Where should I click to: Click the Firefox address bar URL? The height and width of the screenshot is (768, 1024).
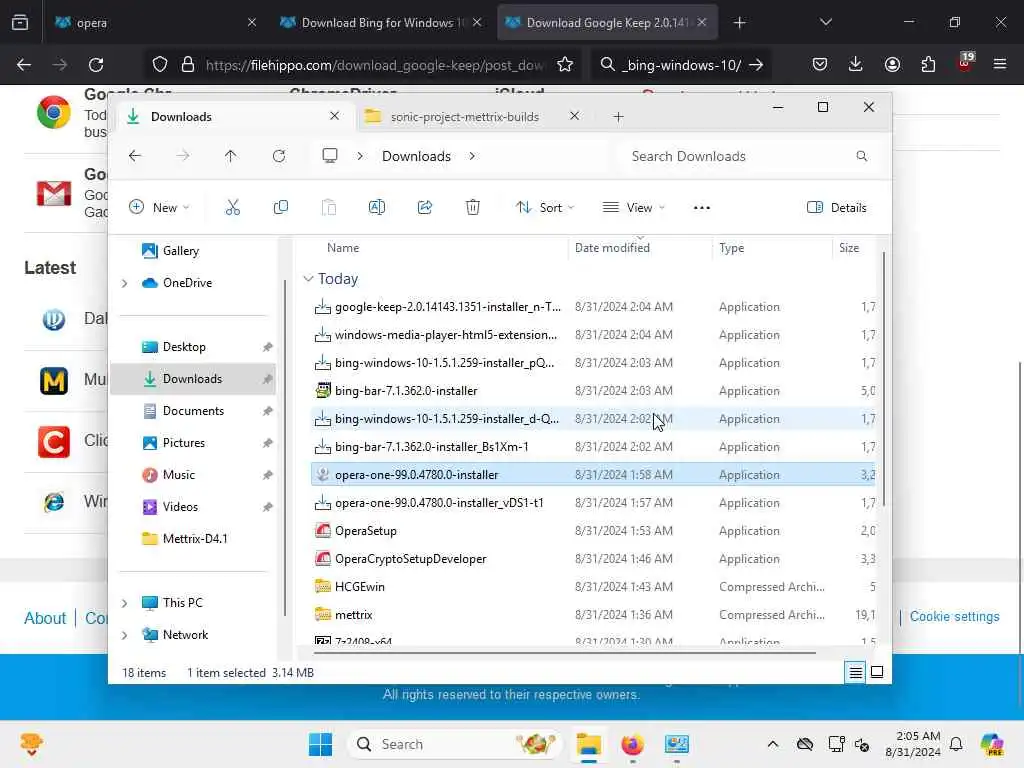click(374, 65)
